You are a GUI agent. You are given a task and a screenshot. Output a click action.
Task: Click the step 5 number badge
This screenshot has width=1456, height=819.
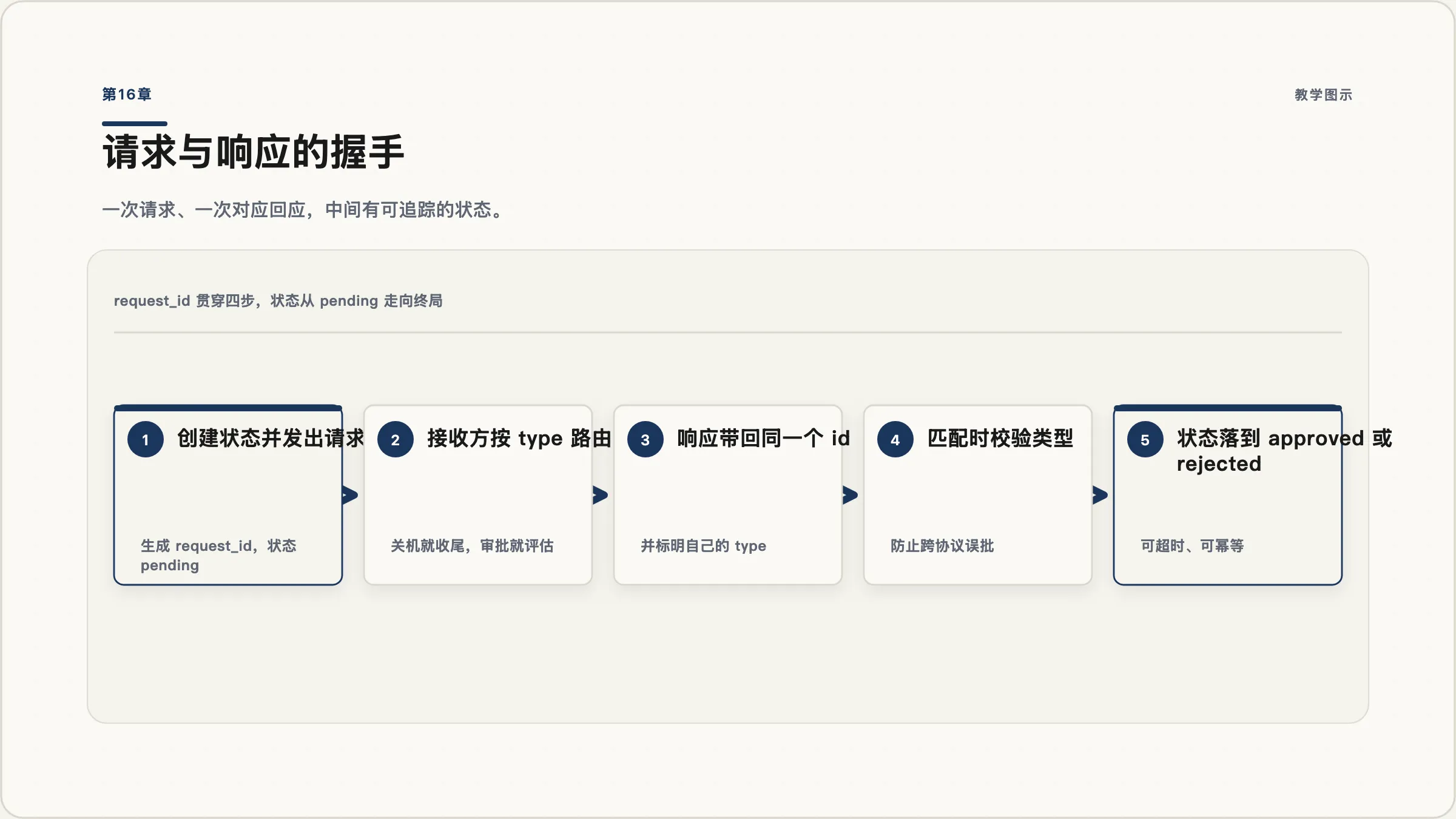pyautogui.click(x=1145, y=439)
